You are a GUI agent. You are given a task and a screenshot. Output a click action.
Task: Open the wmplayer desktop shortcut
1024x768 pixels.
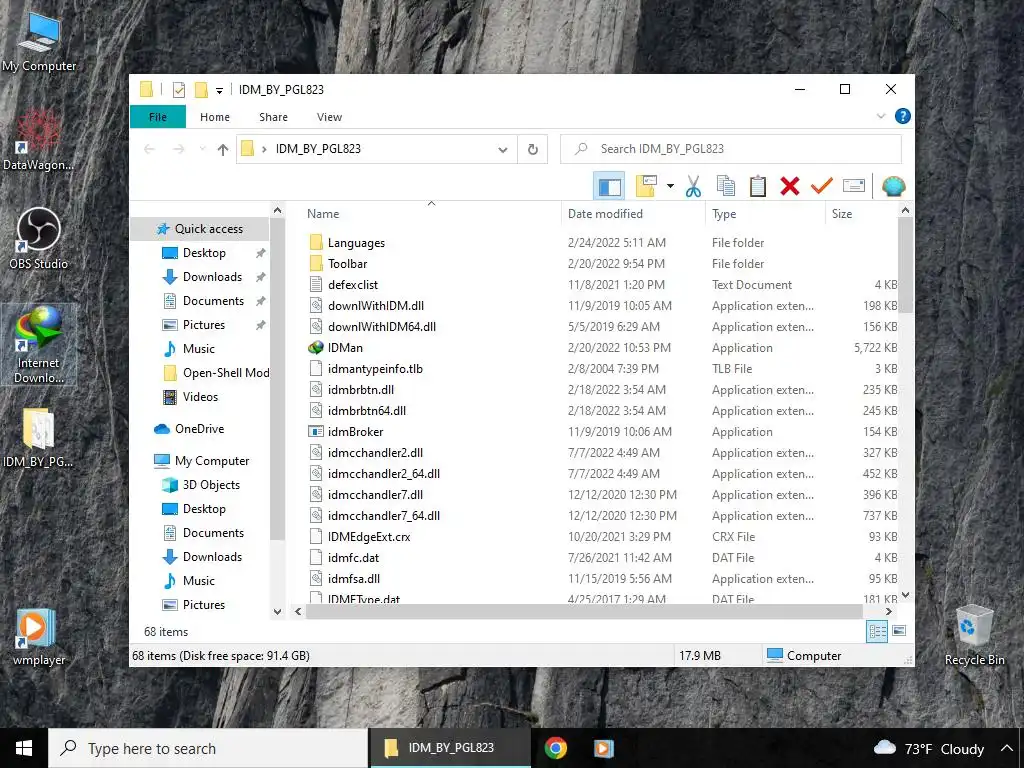click(x=39, y=637)
